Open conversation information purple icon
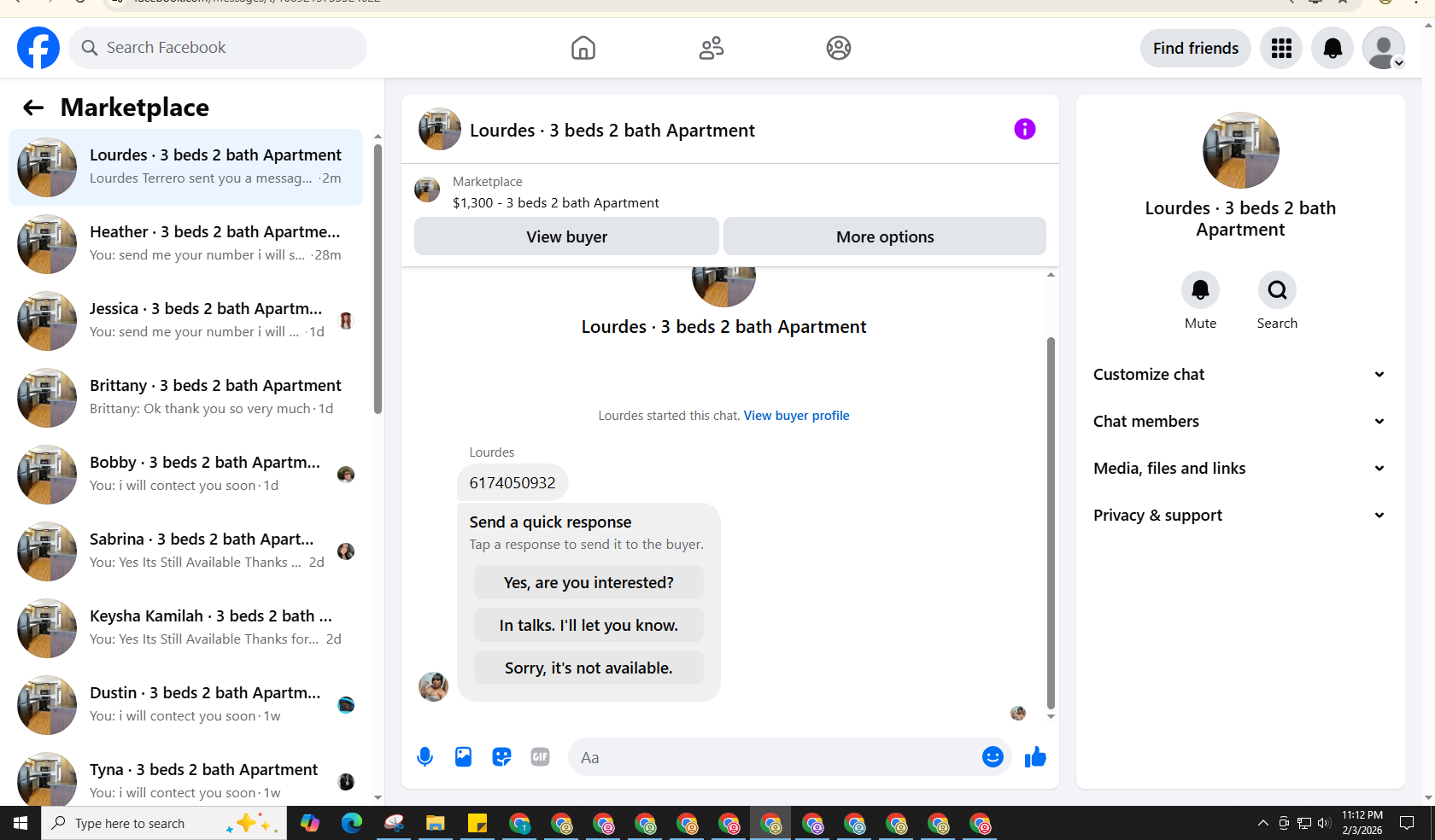1435x840 pixels. pos(1025,129)
